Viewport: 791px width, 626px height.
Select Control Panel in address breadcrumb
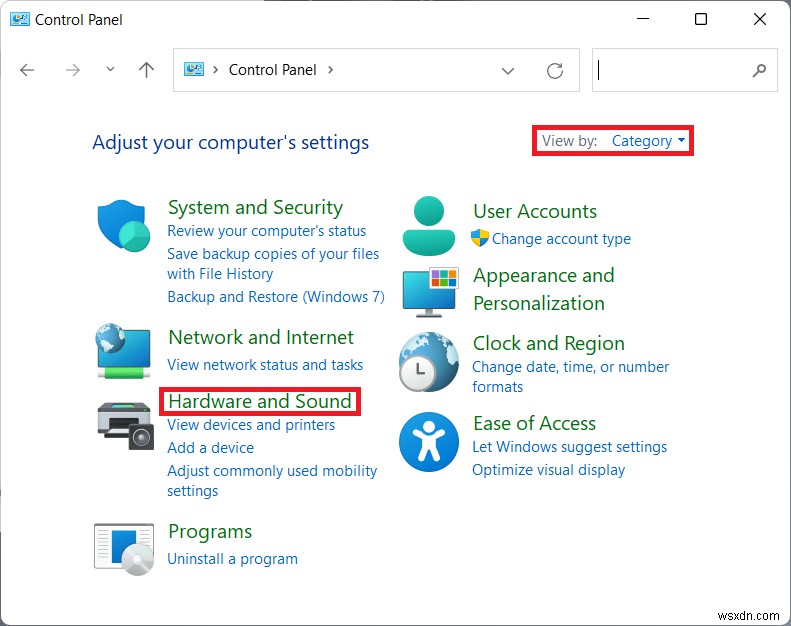272,70
